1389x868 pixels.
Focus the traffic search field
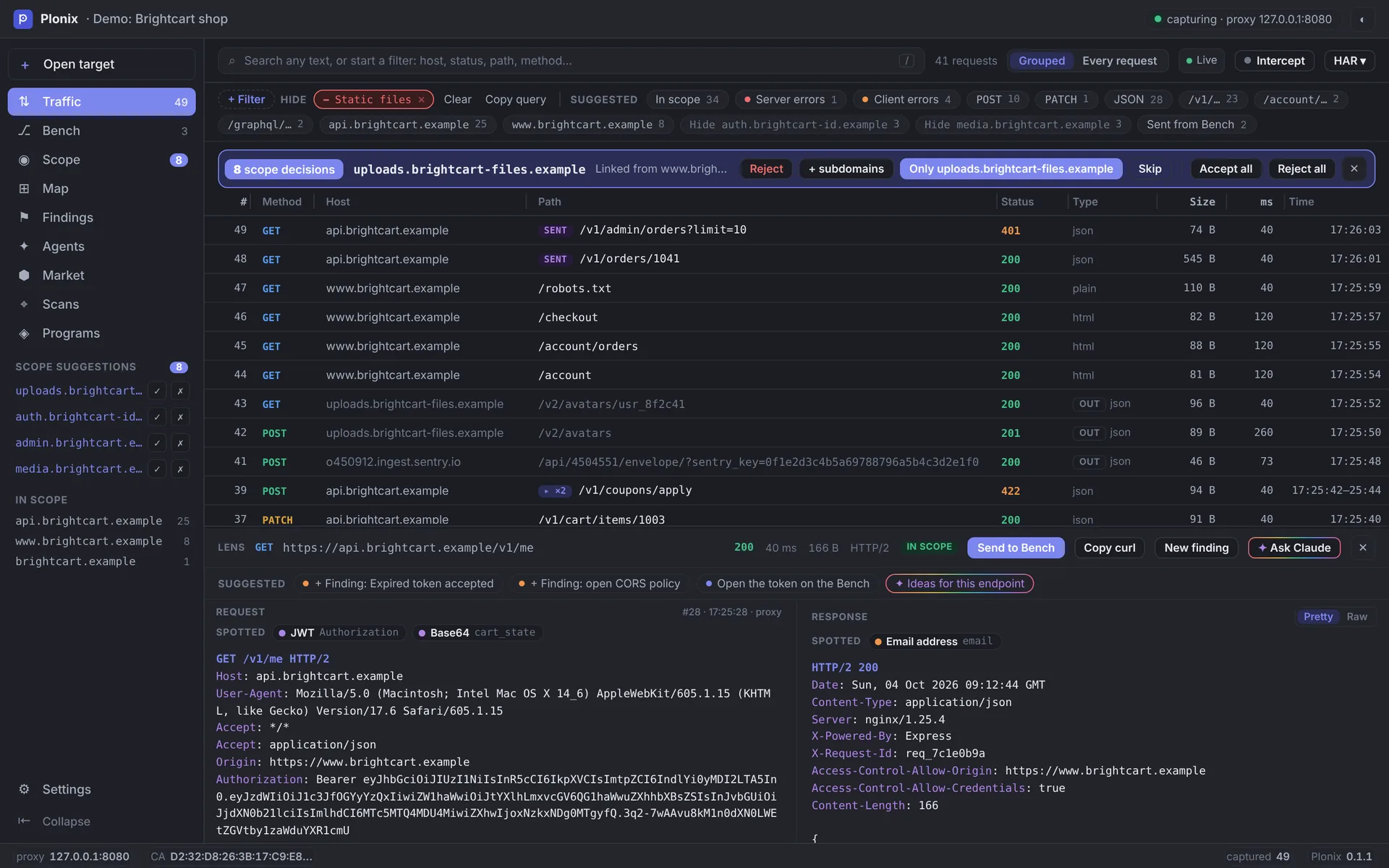[571, 61]
